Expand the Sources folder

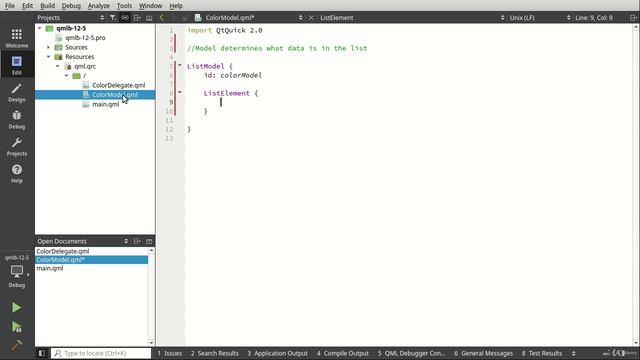coord(49,47)
